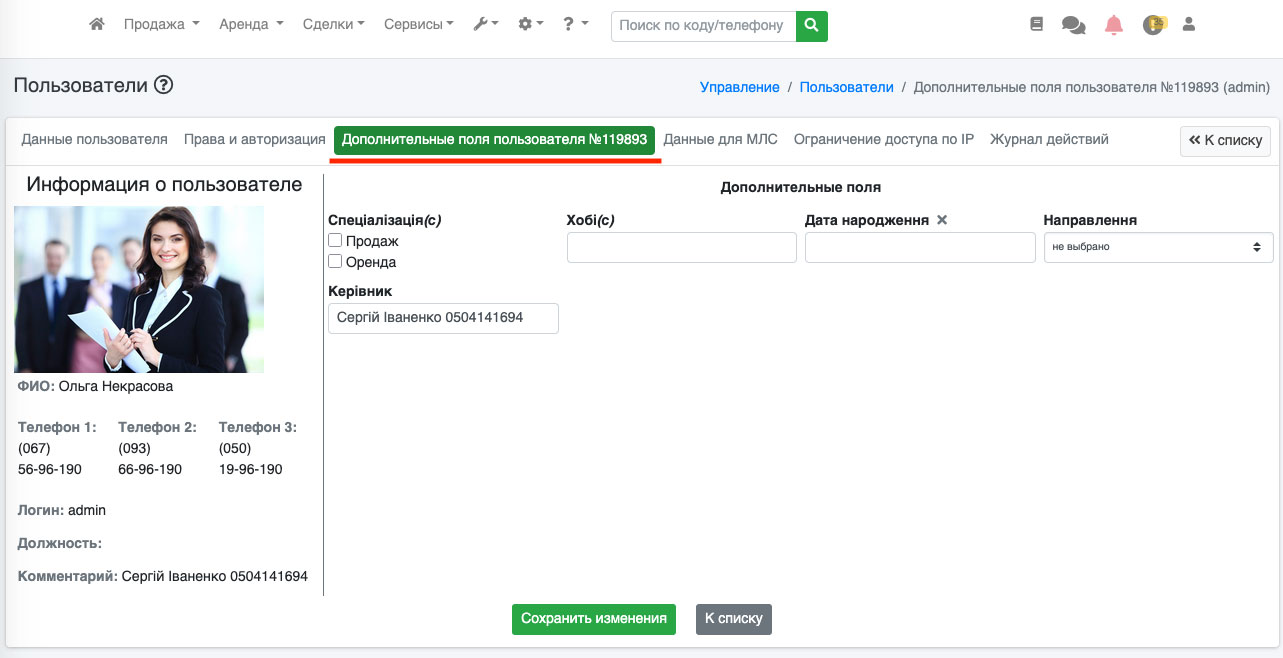Screen dimensions: 1283x658
Task: Follow the Пользователи breadcrumb link
Action: coord(847,87)
